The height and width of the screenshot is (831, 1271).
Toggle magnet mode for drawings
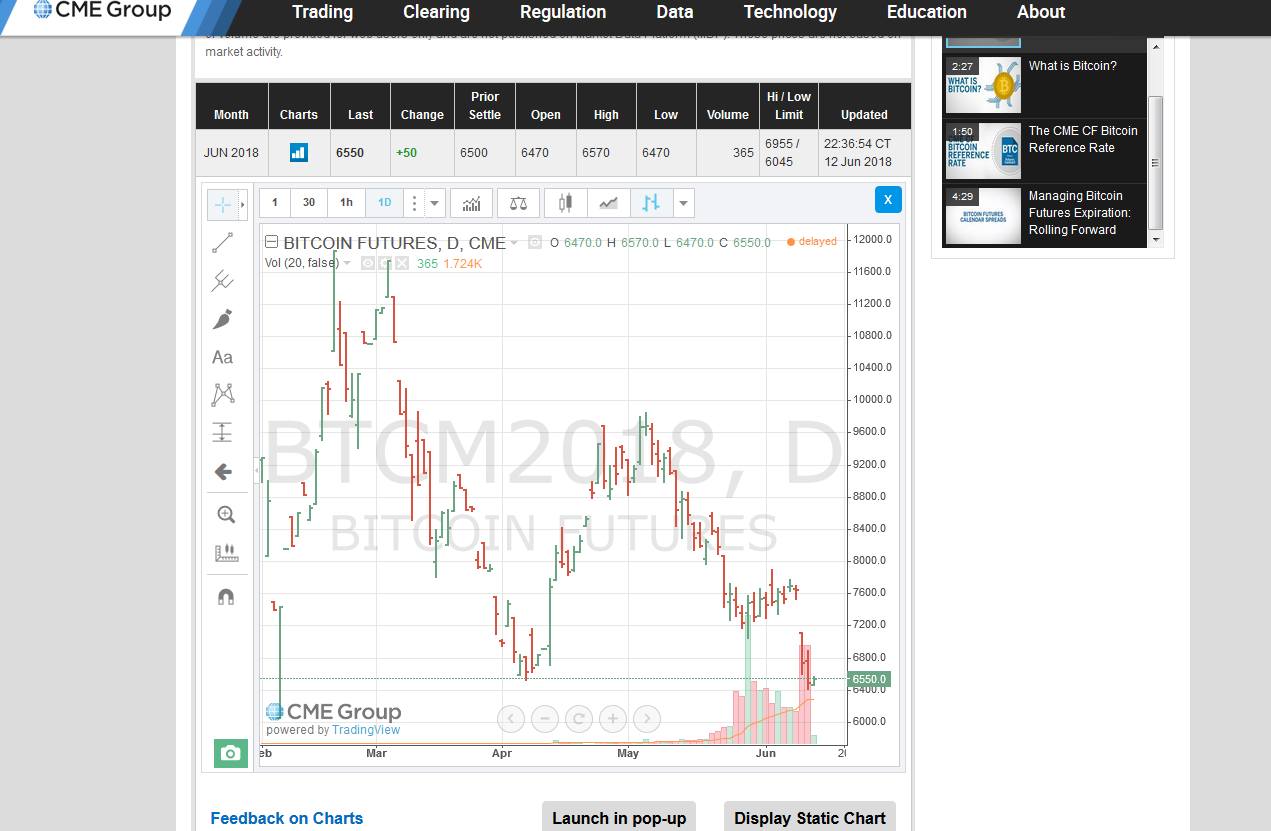point(226,597)
